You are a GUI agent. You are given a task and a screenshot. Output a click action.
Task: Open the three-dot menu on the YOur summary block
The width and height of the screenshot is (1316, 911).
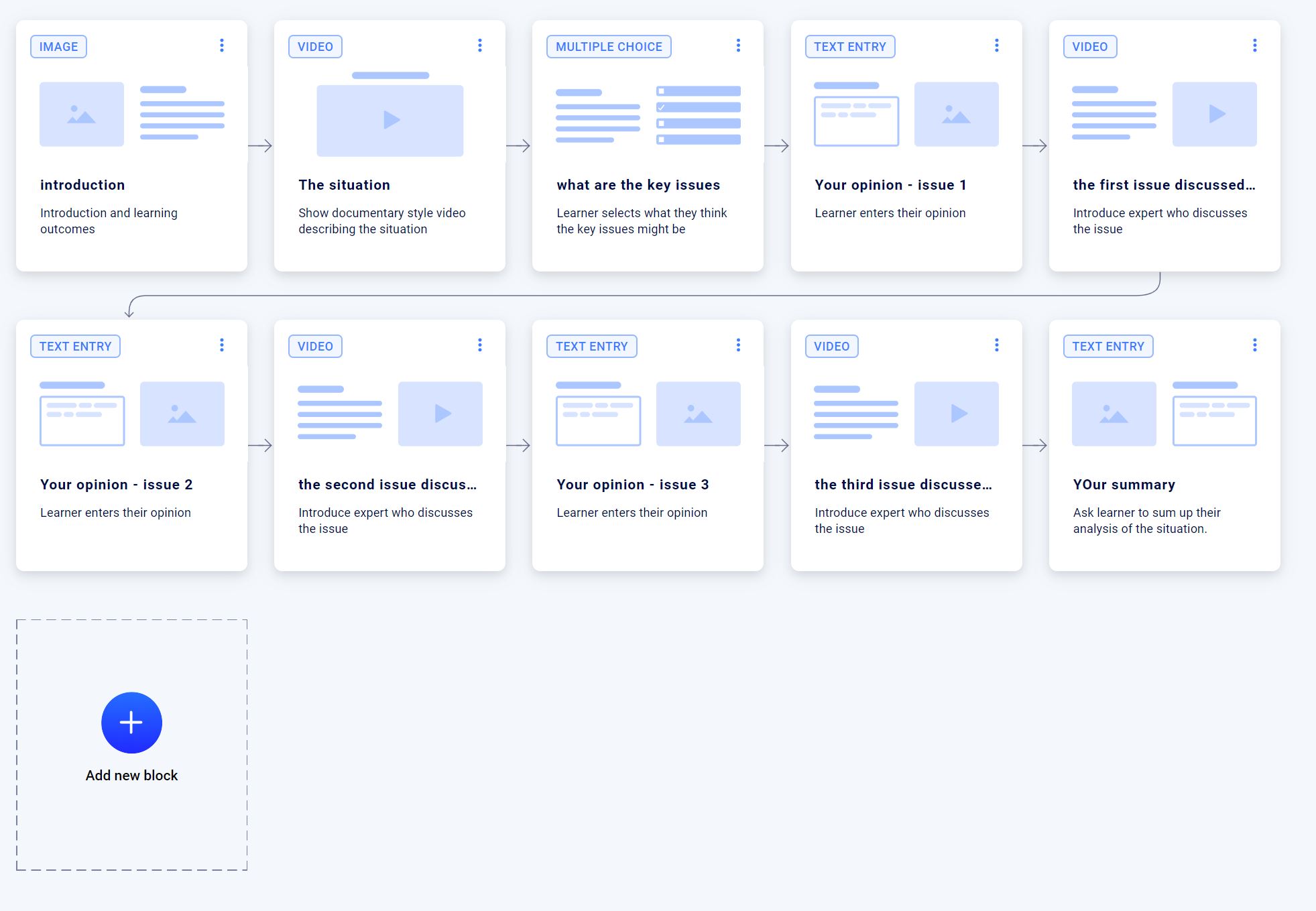pos(1255,345)
